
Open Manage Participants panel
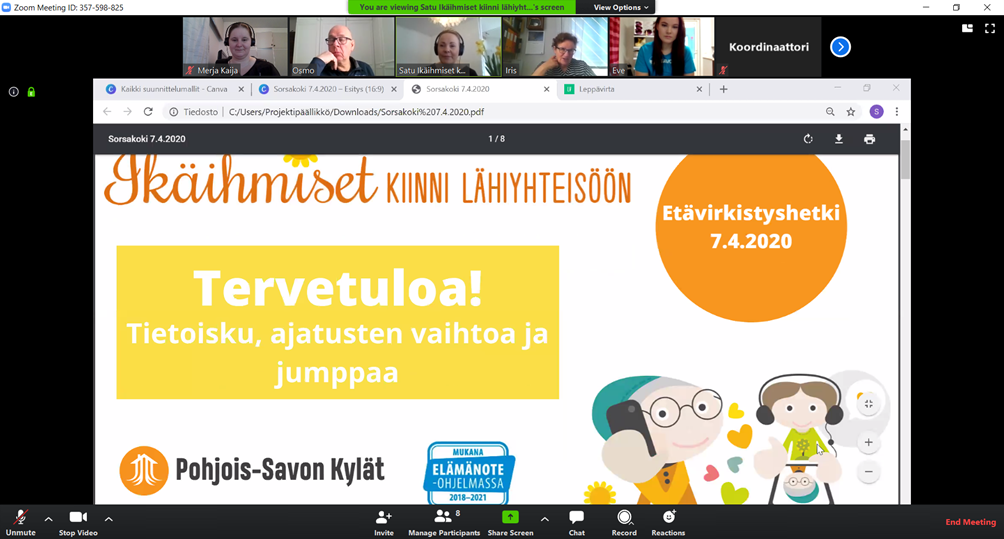[x=443, y=518]
